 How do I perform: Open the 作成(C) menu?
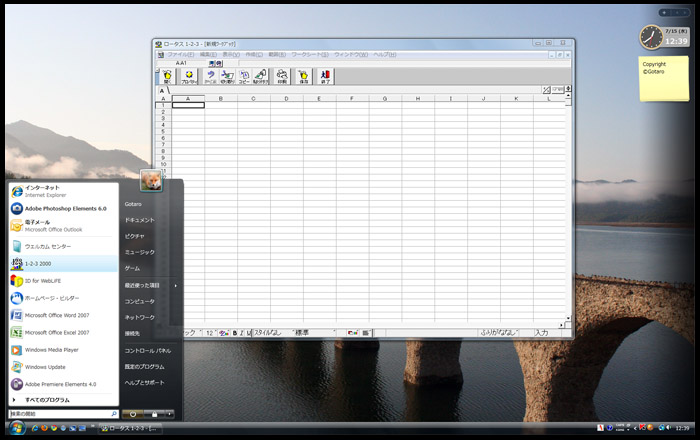click(x=254, y=54)
